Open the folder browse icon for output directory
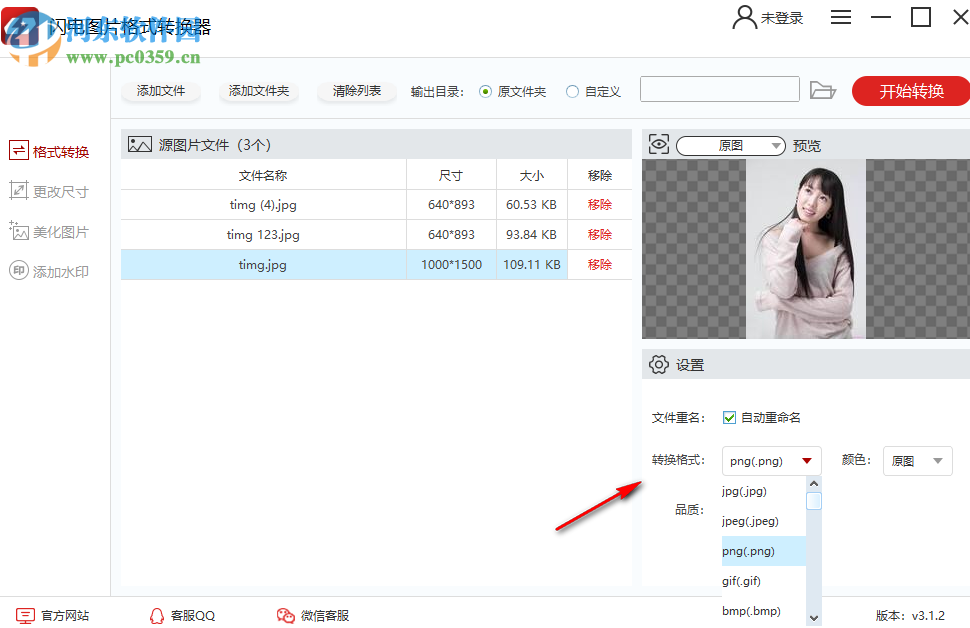Image resolution: width=970 pixels, height=628 pixels. pyautogui.click(x=823, y=90)
